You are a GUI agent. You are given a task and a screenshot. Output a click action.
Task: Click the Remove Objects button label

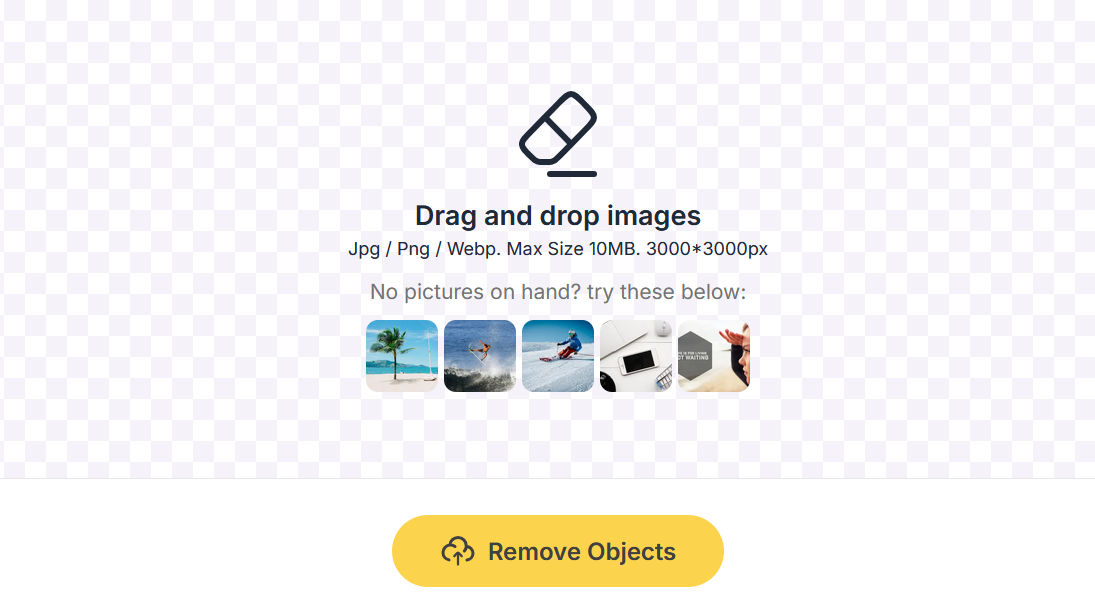pyautogui.click(x=582, y=552)
